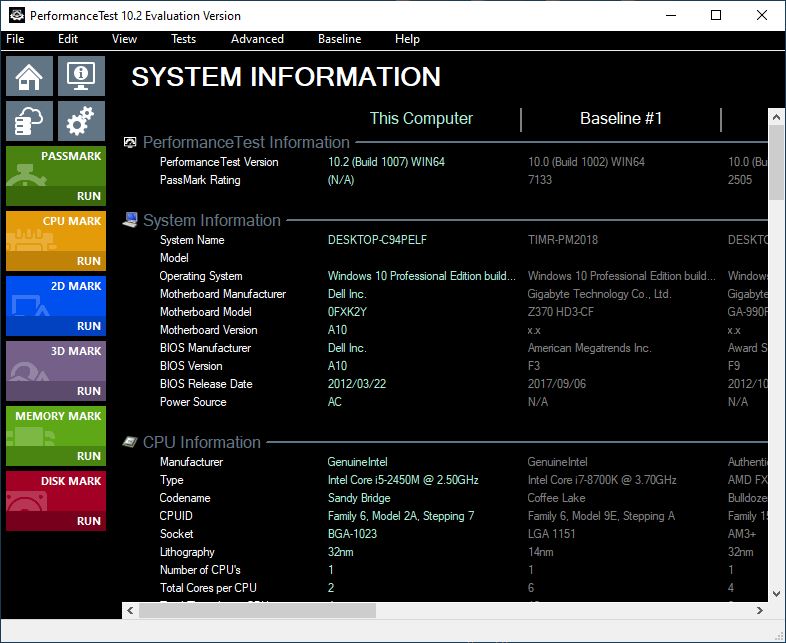Viewport: 786px width, 643px height.
Task: Click the PerformanceTest Information section icon
Action: click(130, 142)
